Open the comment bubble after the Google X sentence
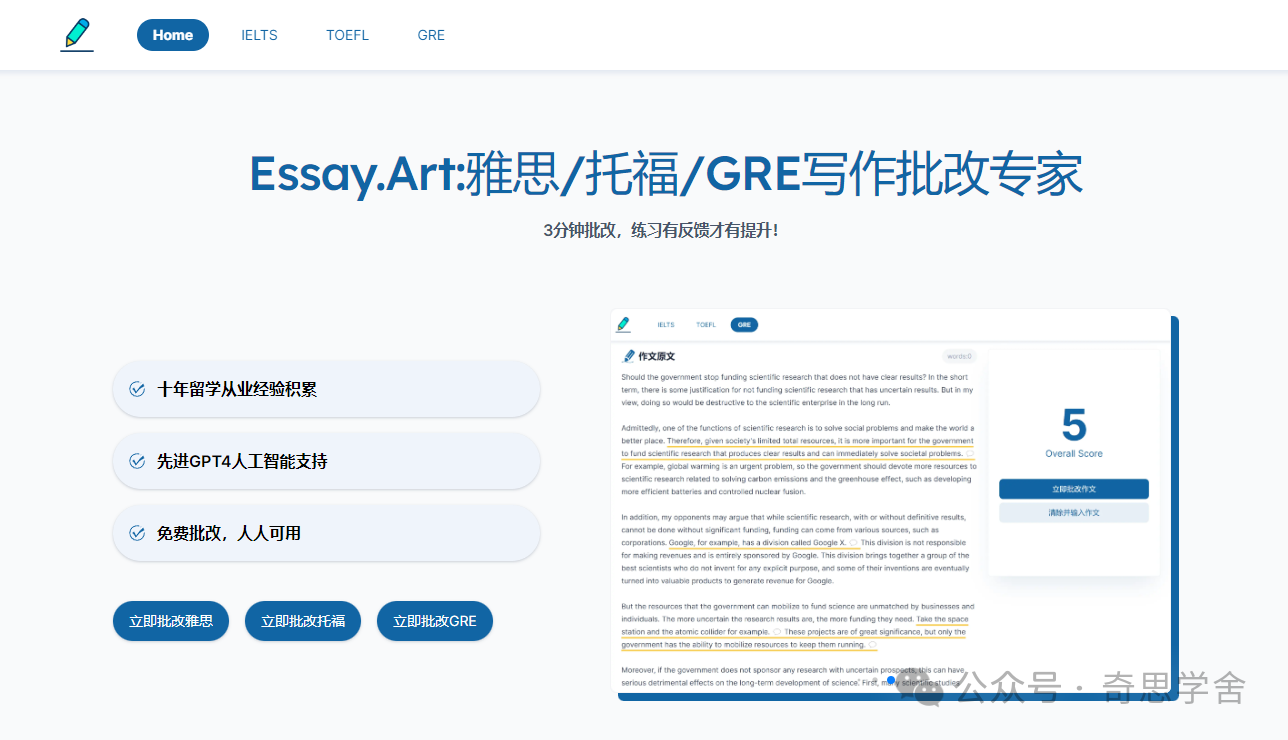This screenshot has width=1288, height=740. click(x=852, y=543)
